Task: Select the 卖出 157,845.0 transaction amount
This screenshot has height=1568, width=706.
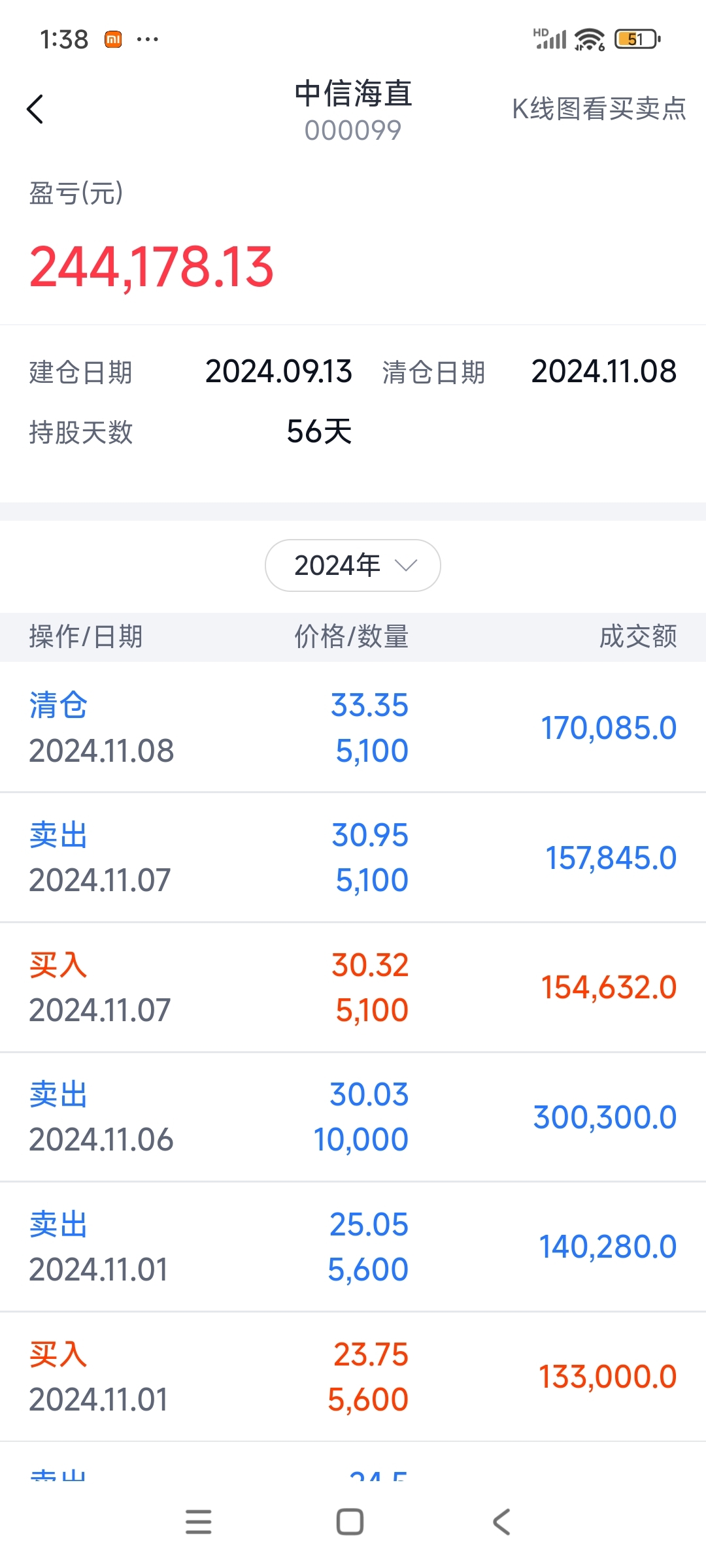Action: coord(611,858)
